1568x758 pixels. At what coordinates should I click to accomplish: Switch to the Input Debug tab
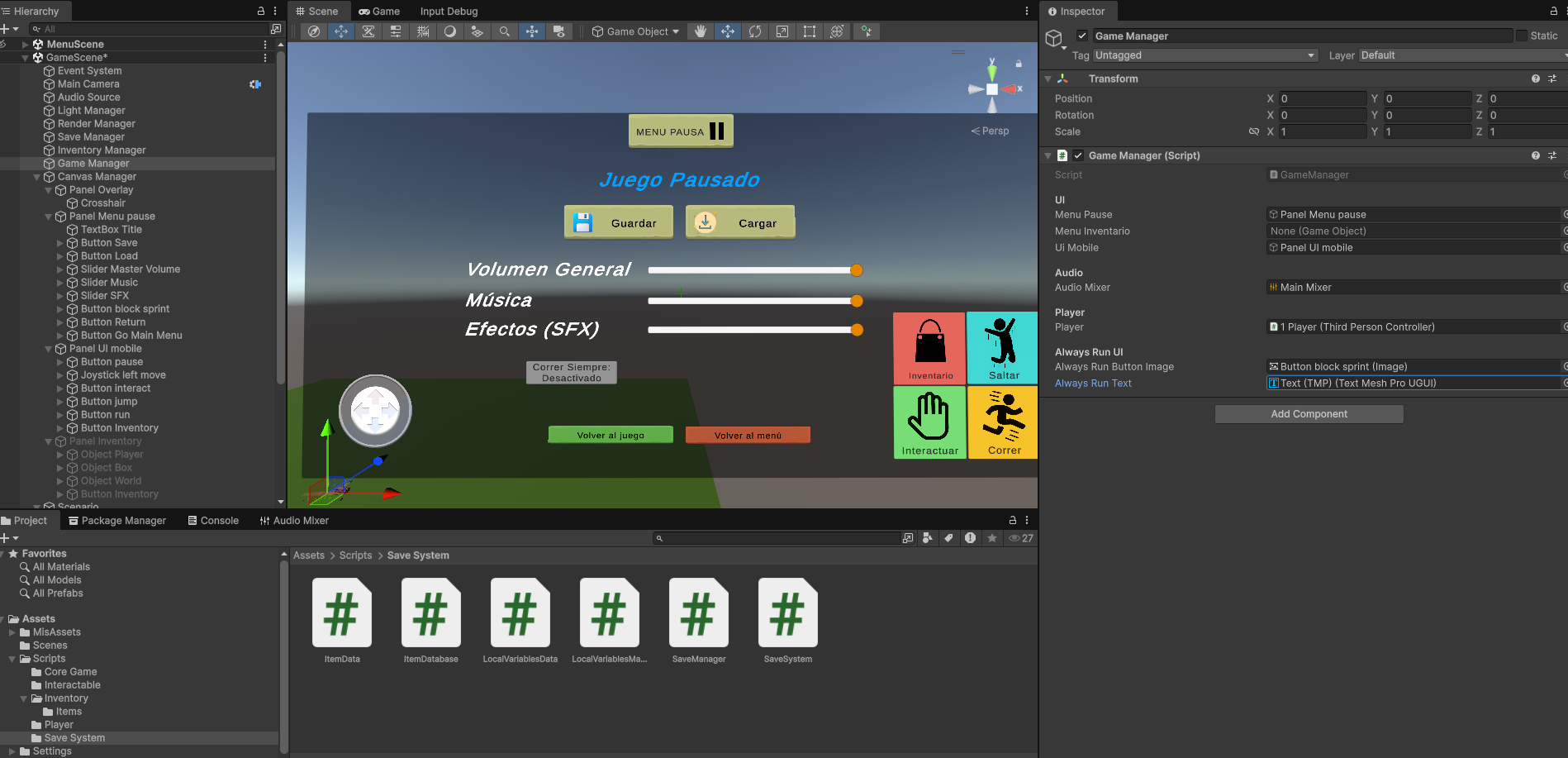pyautogui.click(x=449, y=11)
